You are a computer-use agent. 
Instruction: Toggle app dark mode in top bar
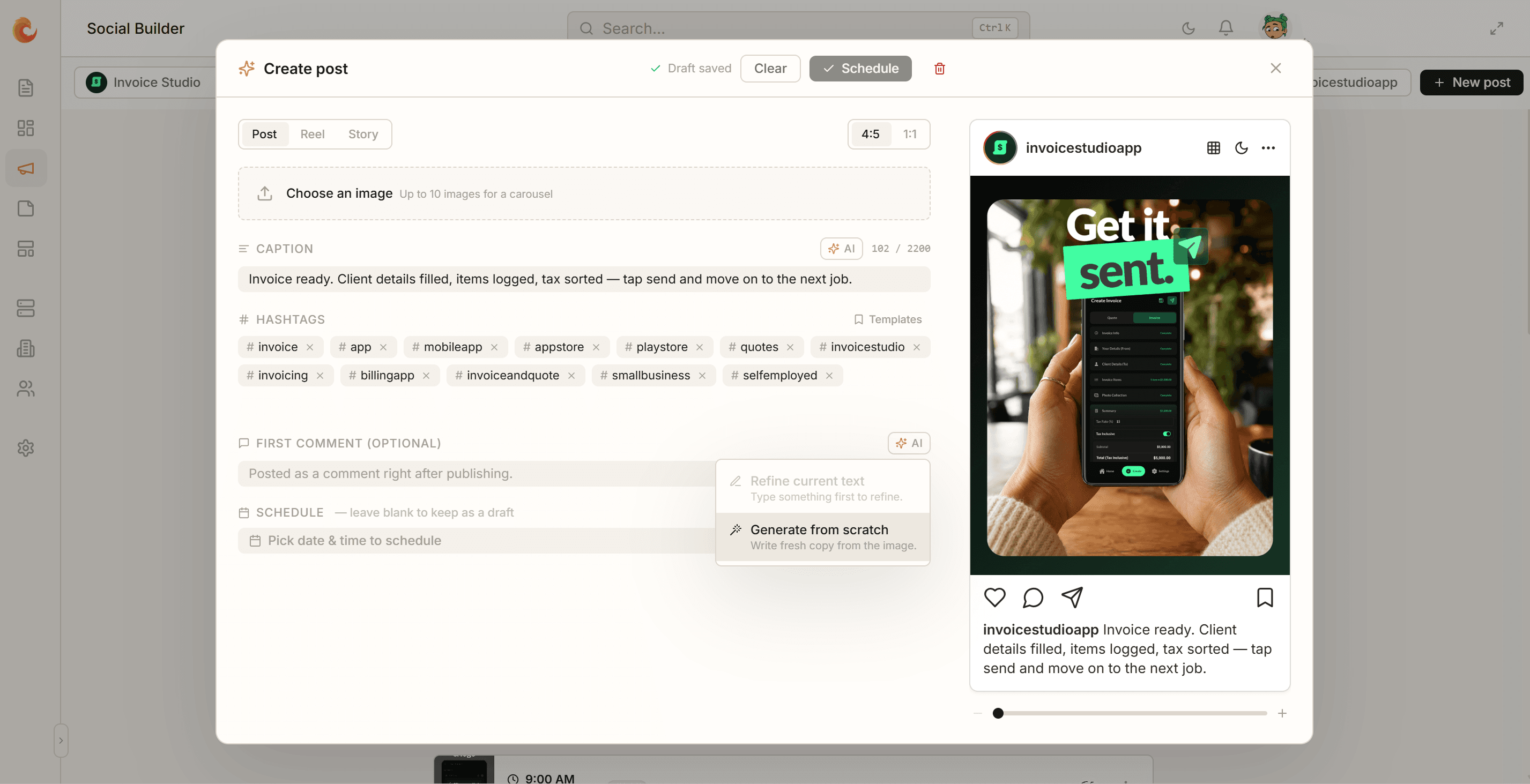pyautogui.click(x=1188, y=28)
